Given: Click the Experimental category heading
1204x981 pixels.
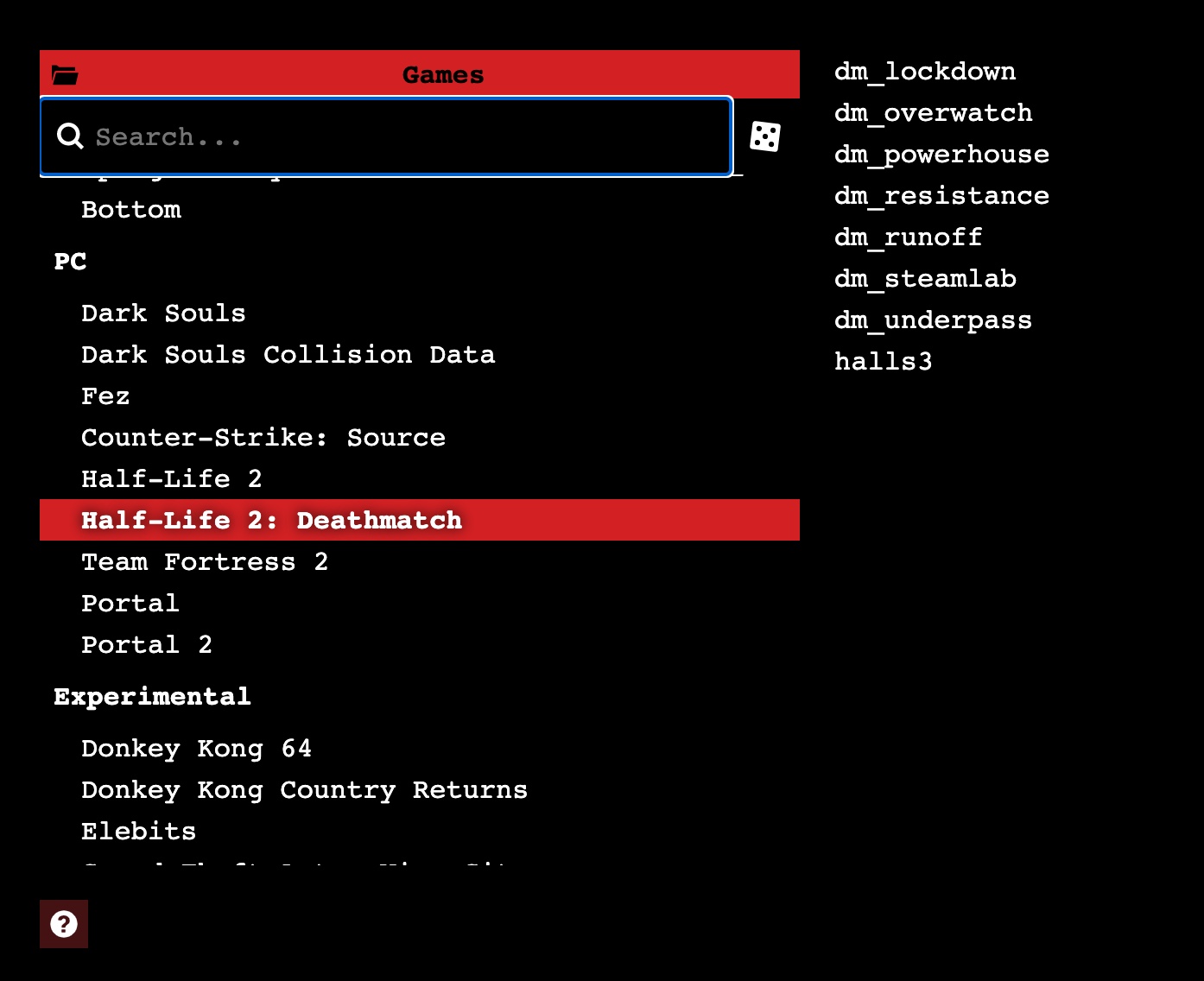Looking at the screenshot, I should (x=152, y=697).
